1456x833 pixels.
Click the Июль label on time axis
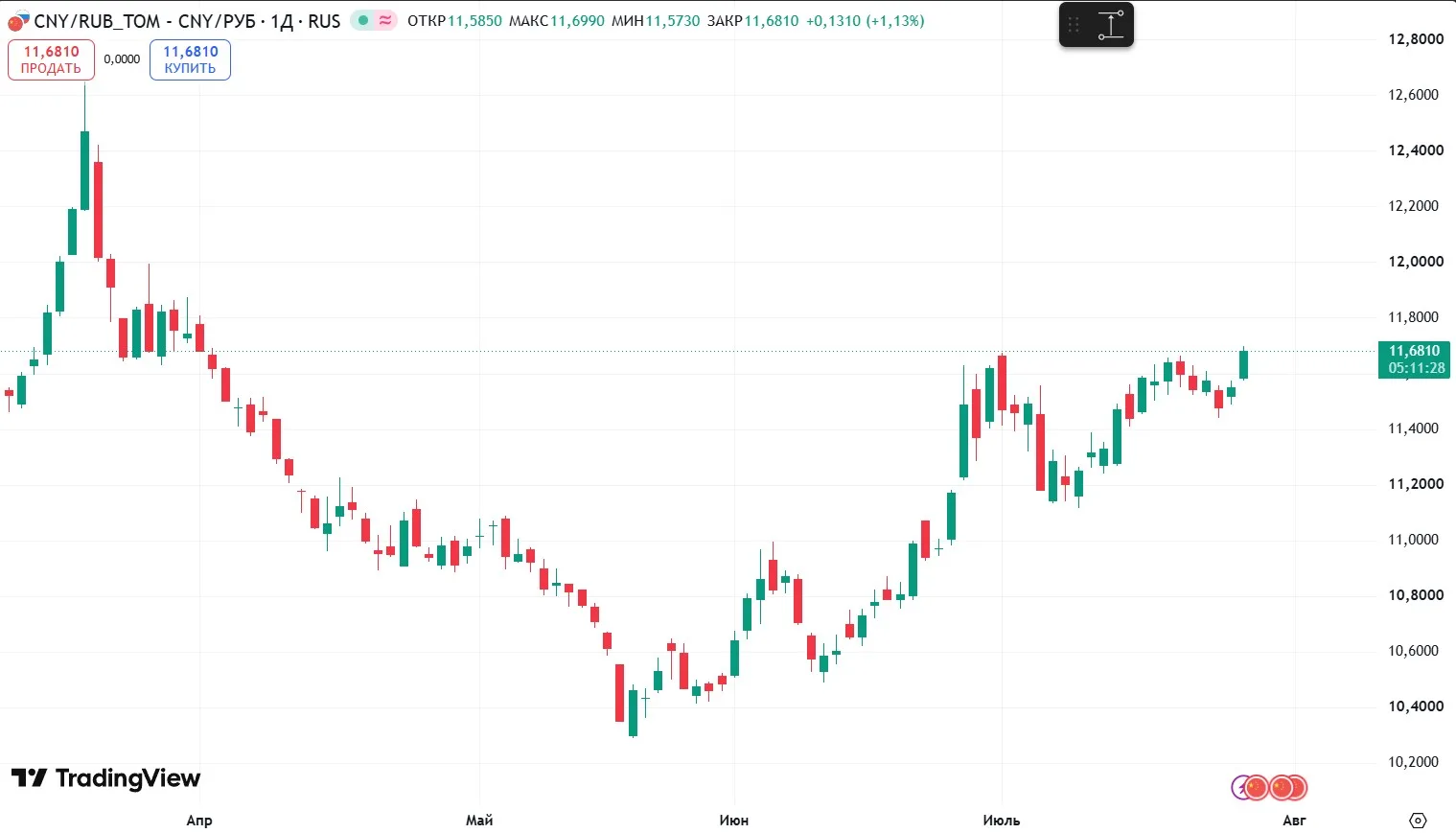pos(1002,821)
